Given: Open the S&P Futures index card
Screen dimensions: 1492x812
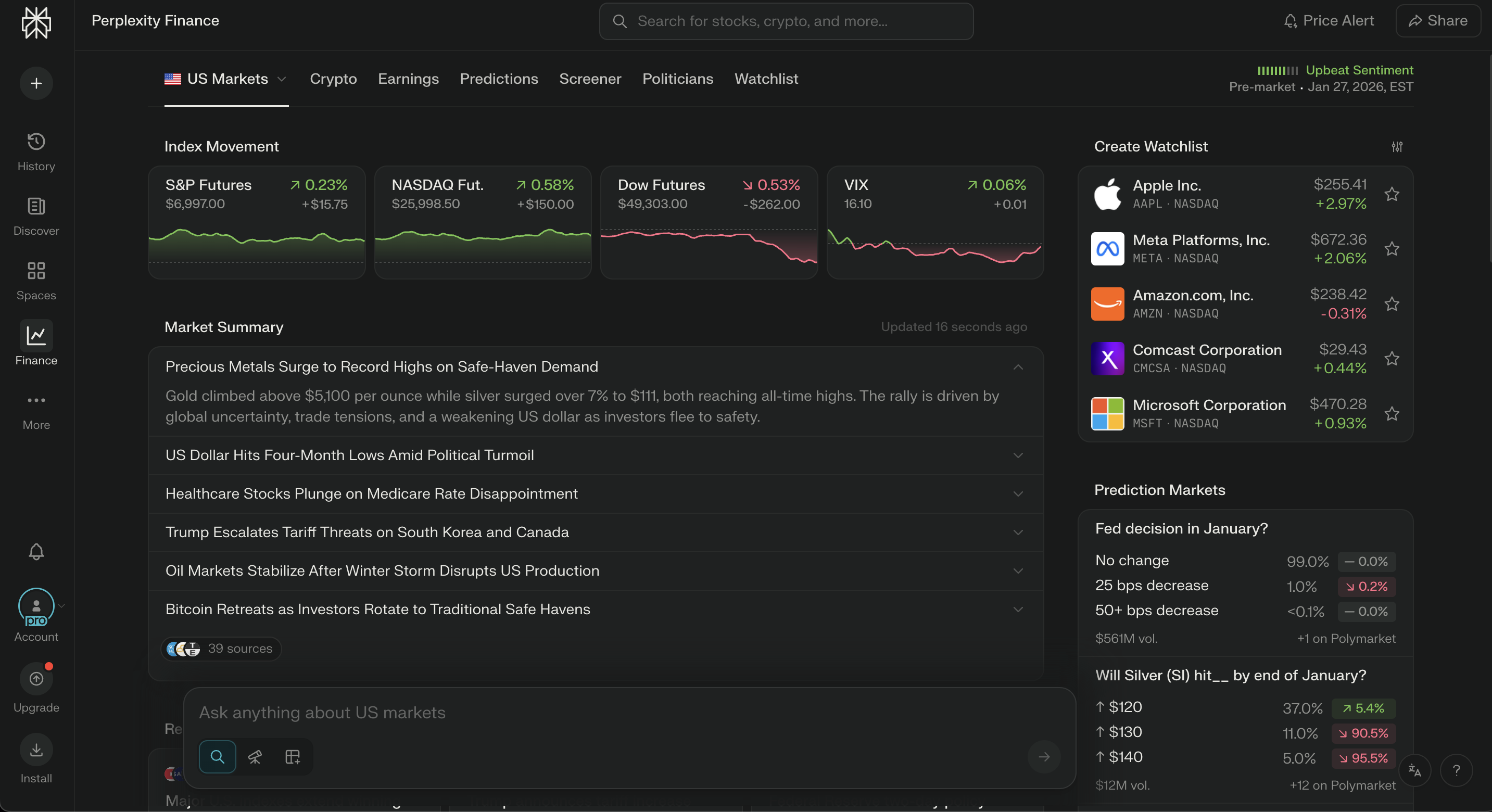Looking at the screenshot, I should [x=257, y=222].
